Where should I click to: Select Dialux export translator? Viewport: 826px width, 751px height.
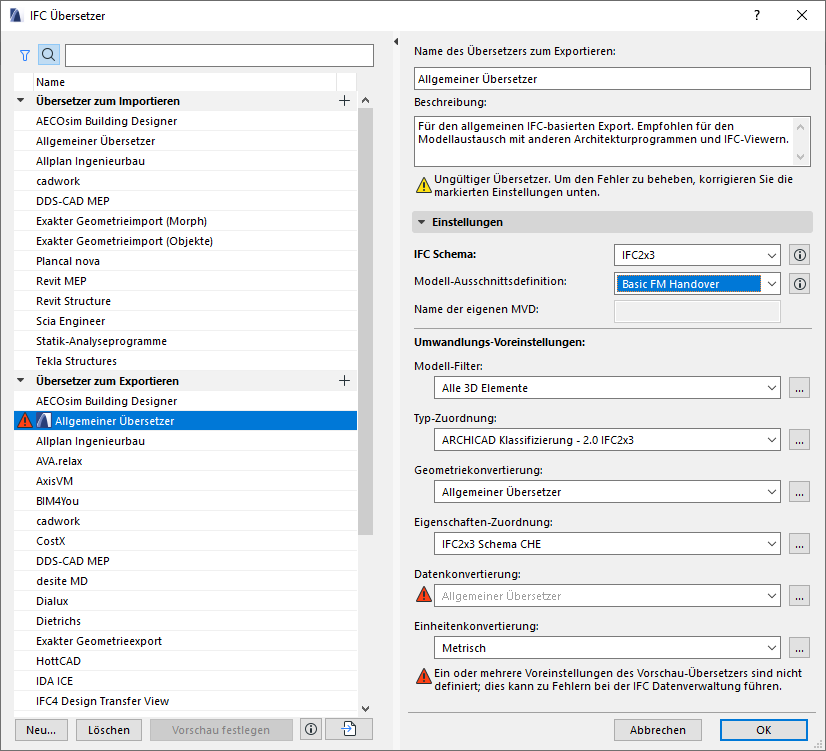pos(185,601)
